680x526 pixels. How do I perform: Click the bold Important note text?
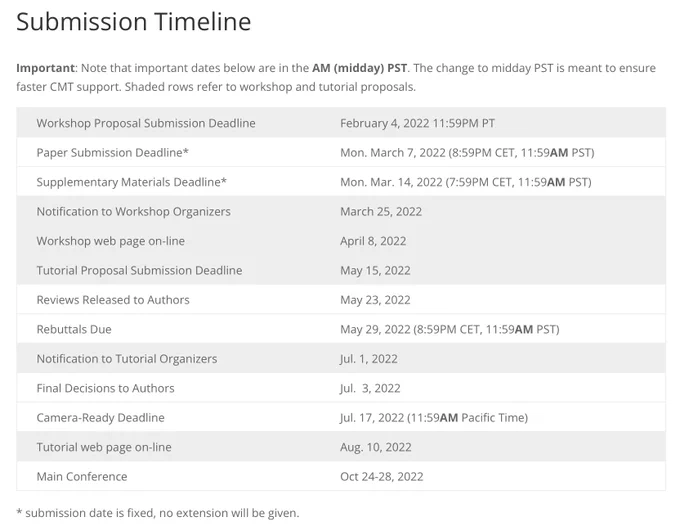click(x=46, y=68)
